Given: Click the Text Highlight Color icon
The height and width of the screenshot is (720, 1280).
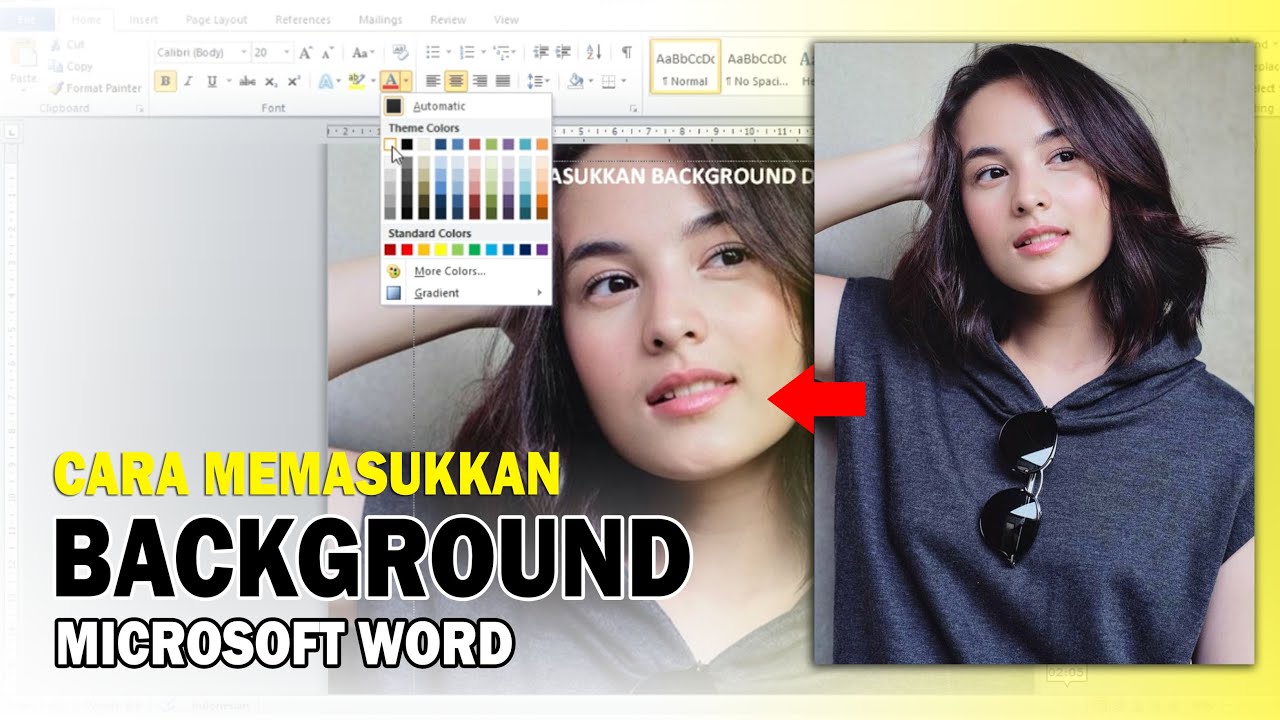Looking at the screenshot, I should (x=356, y=81).
